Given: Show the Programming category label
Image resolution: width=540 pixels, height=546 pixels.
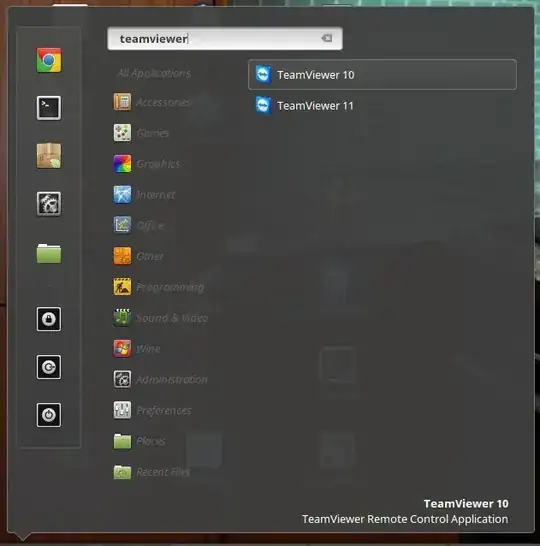Looking at the screenshot, I should [x=170, y=287].
